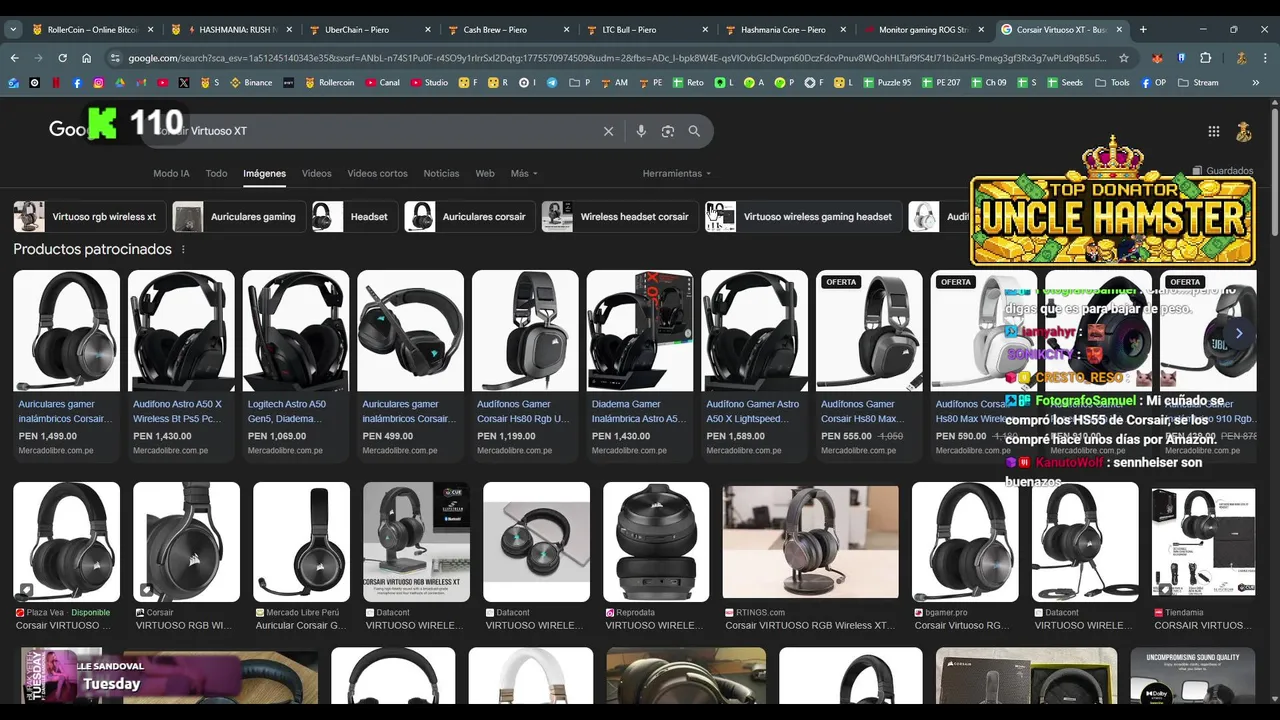Open the Binance bookmark
Image resolution: width=1280 pixels, height=720 pixels.
pyautogui.click(x=251, y=83)
